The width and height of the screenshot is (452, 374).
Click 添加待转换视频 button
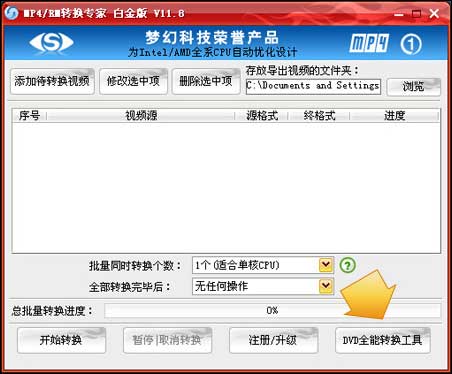pos(52,81)
